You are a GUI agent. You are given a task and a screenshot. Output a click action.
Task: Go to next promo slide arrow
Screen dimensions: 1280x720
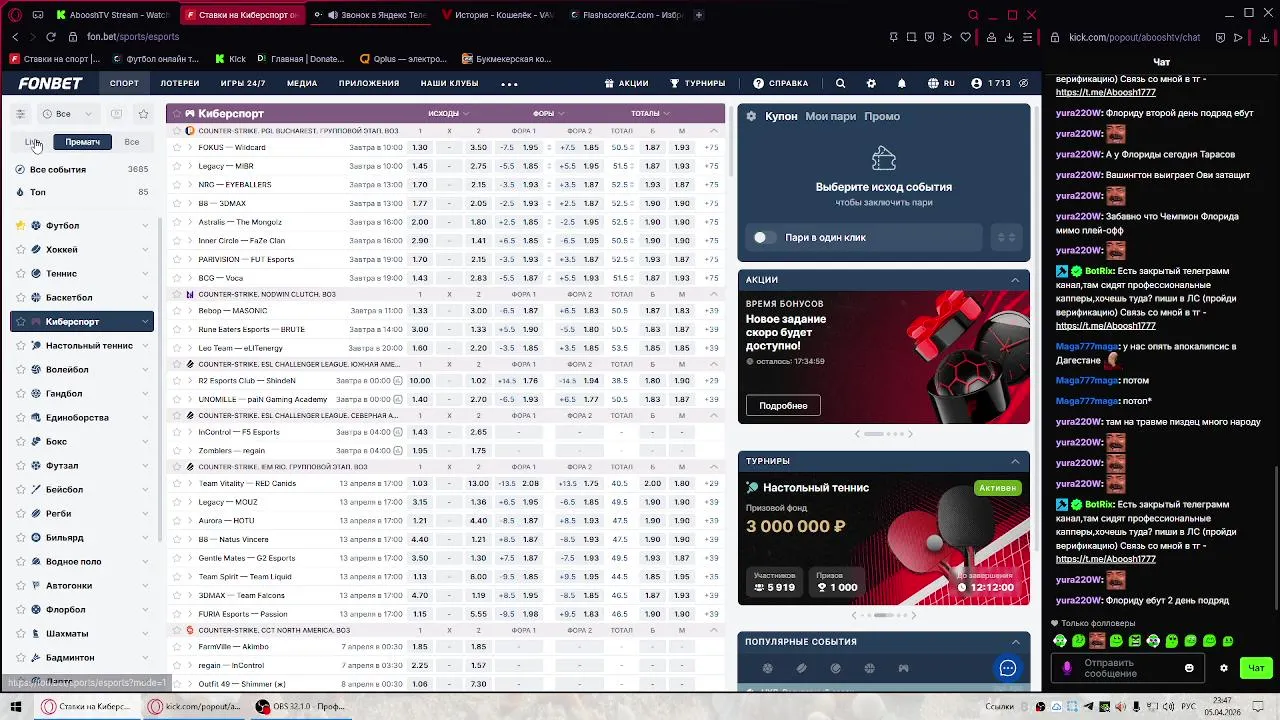click(910, 434)
